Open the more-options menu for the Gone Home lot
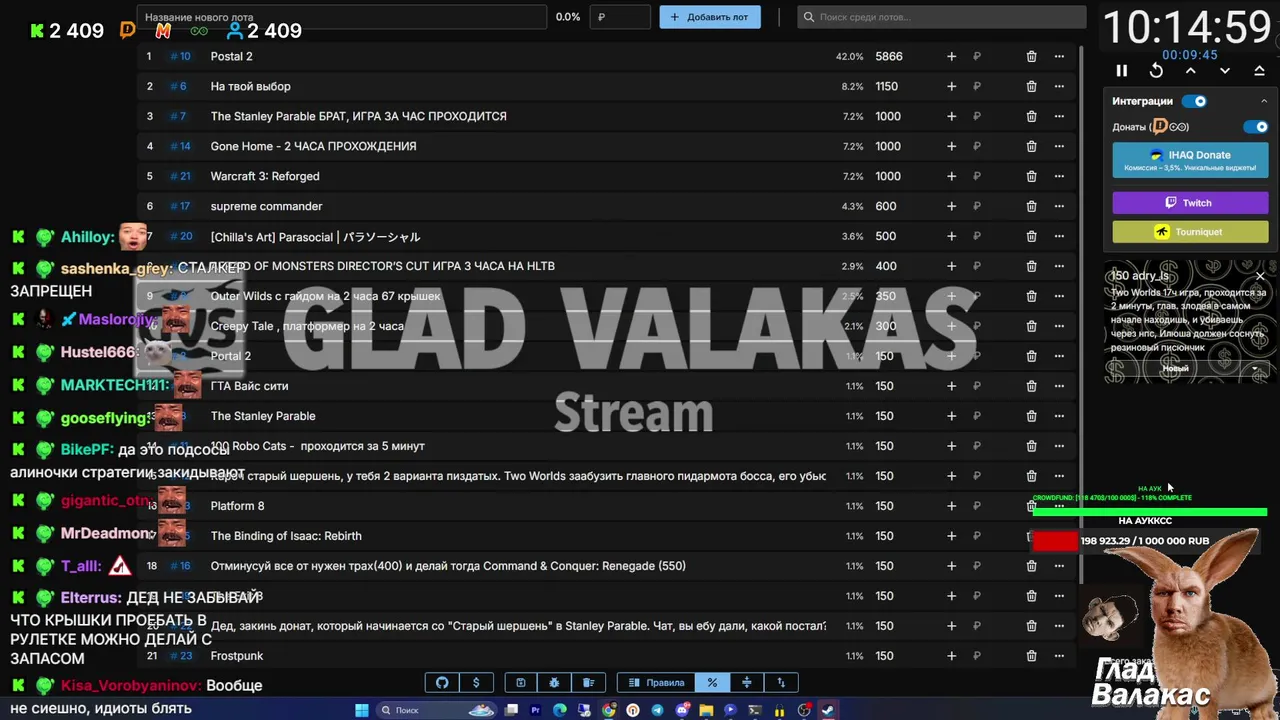Viewport: 1280px width, 720px height. pos(1059,147)
